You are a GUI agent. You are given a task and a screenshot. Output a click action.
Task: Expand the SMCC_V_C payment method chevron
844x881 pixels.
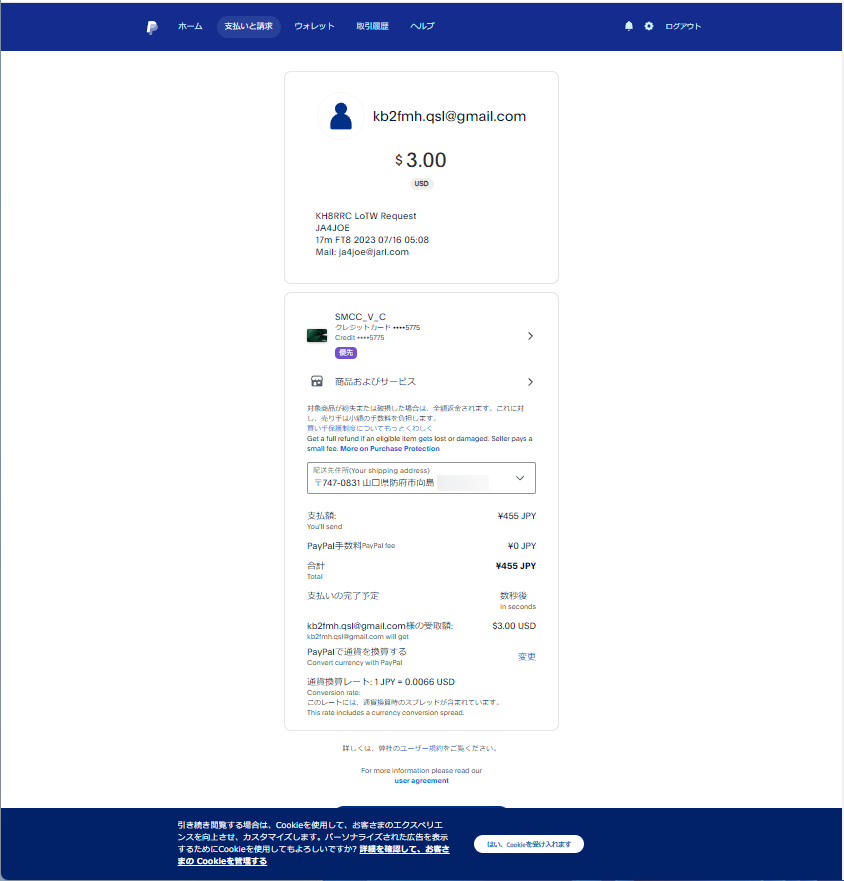point(530,336)
